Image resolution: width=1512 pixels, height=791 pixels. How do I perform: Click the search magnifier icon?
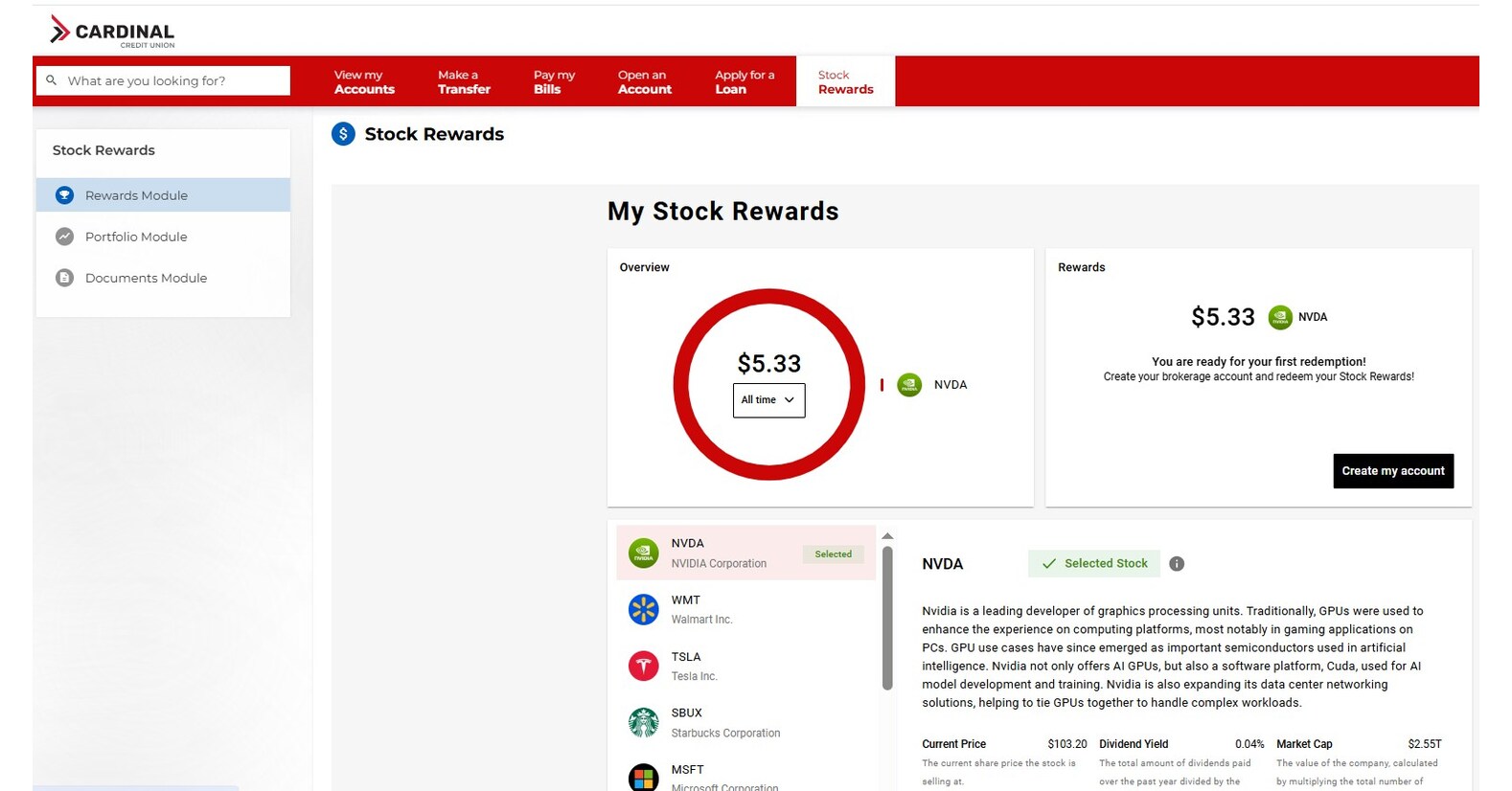(x=52, y=80)
